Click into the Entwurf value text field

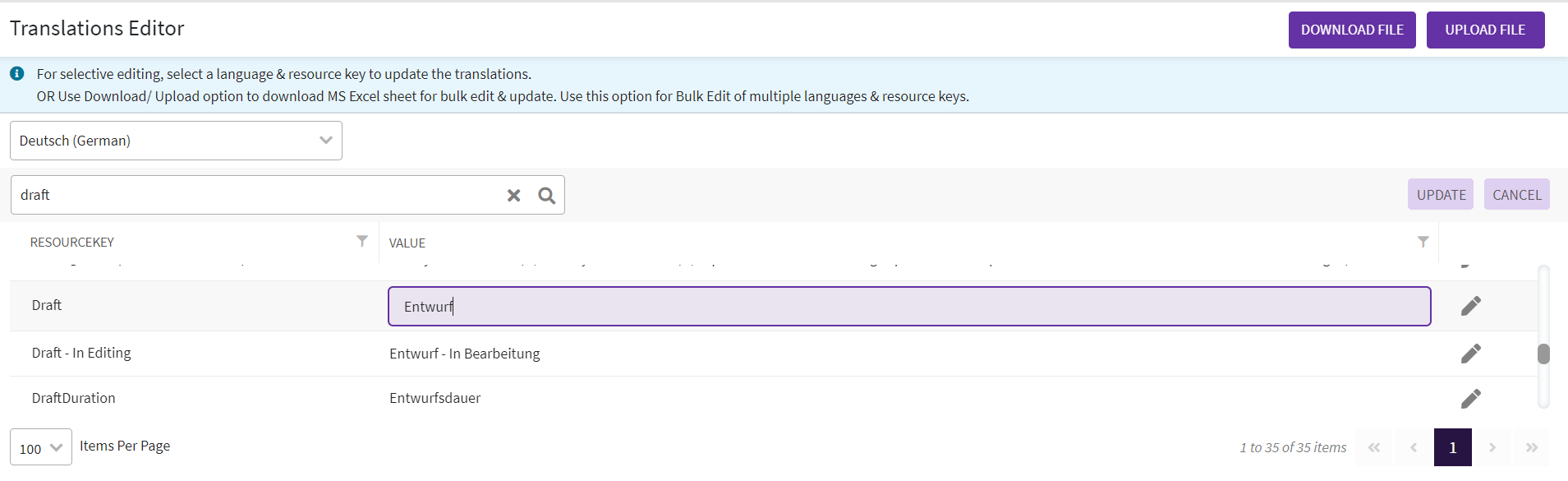(x=908, y=307)
